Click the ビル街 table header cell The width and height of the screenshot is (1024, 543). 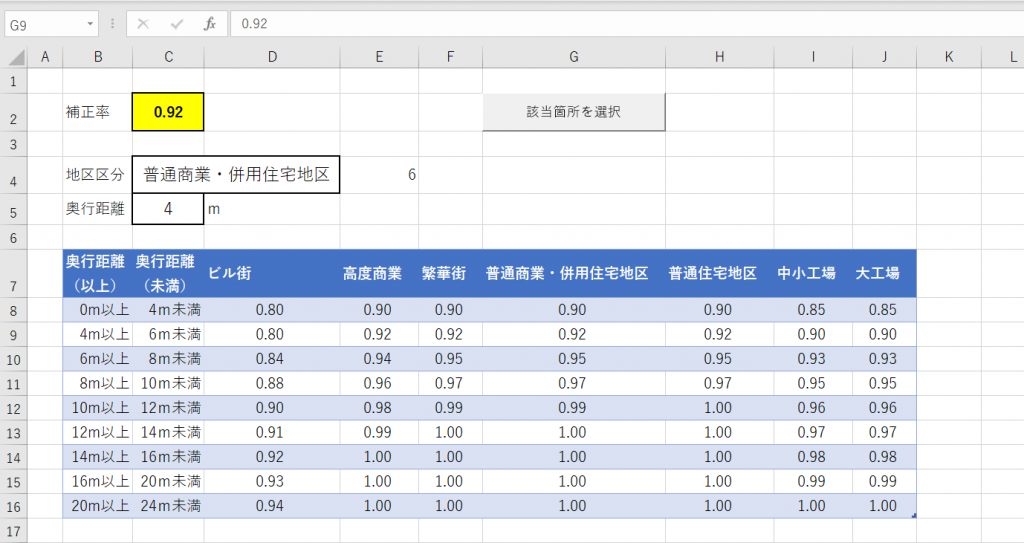point(271,273)
